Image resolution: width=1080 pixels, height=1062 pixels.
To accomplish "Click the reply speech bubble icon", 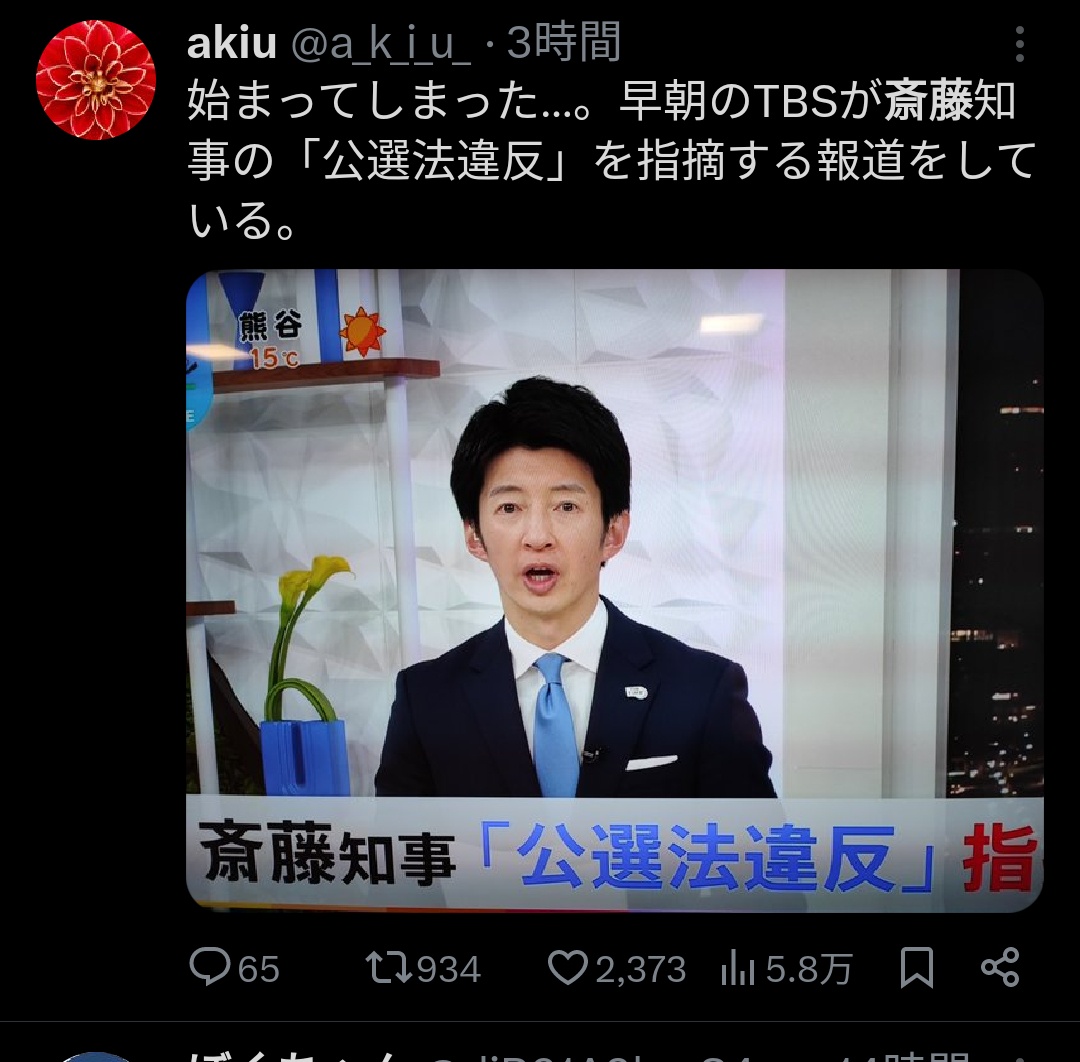I will click(x=209, y=966).
